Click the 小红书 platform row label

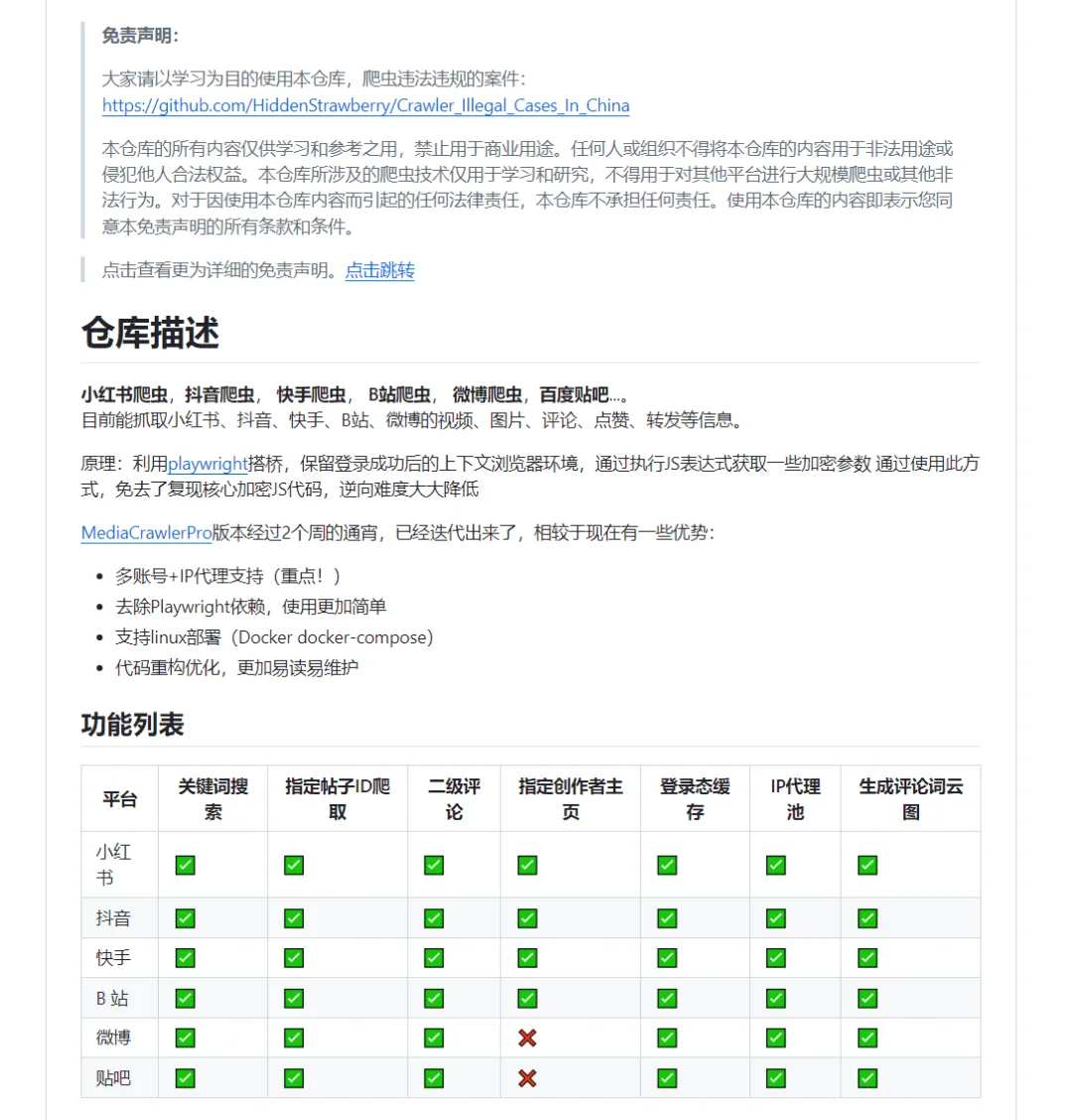click(113, 864)
